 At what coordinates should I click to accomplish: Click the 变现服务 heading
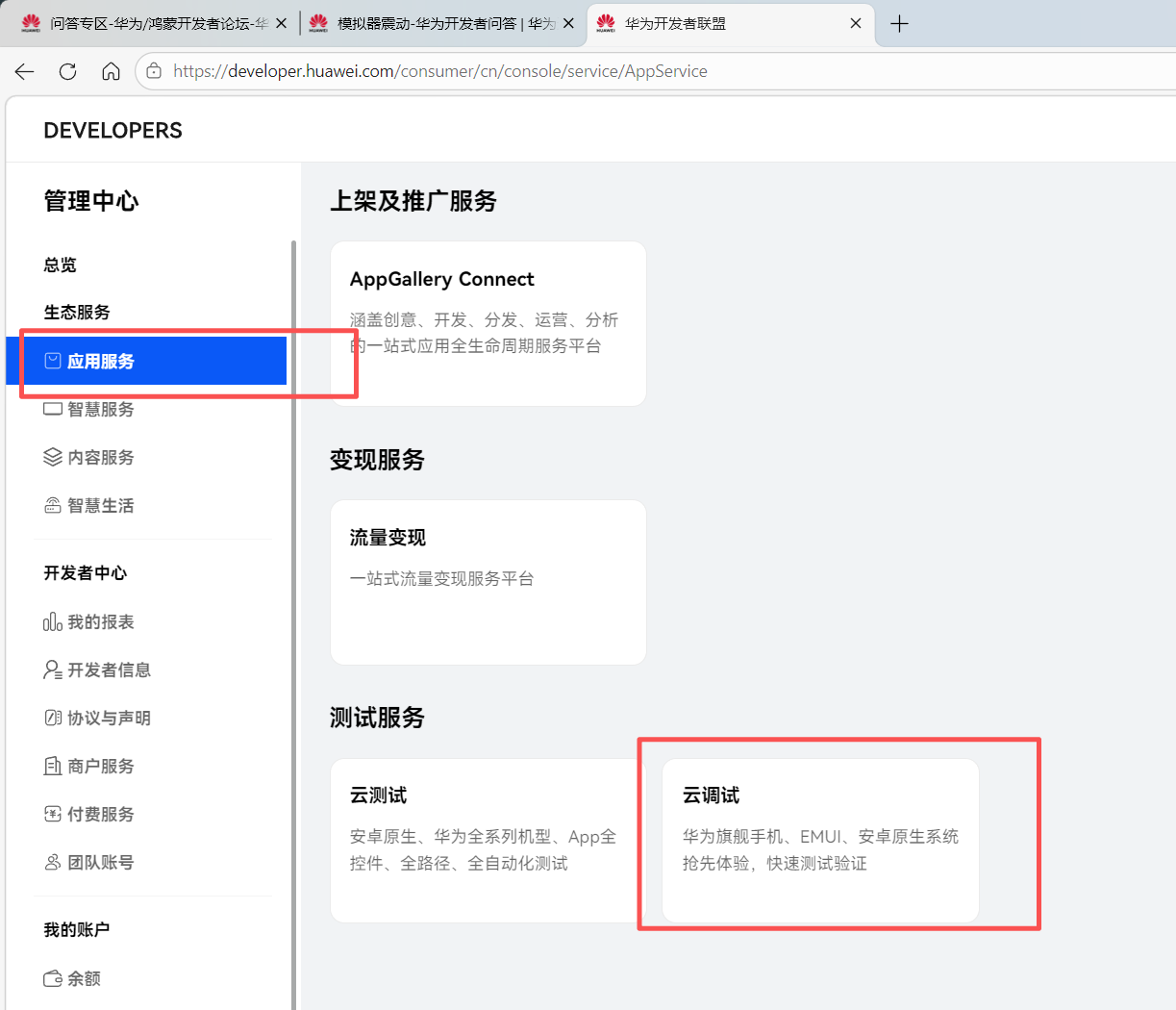(377, 460)
